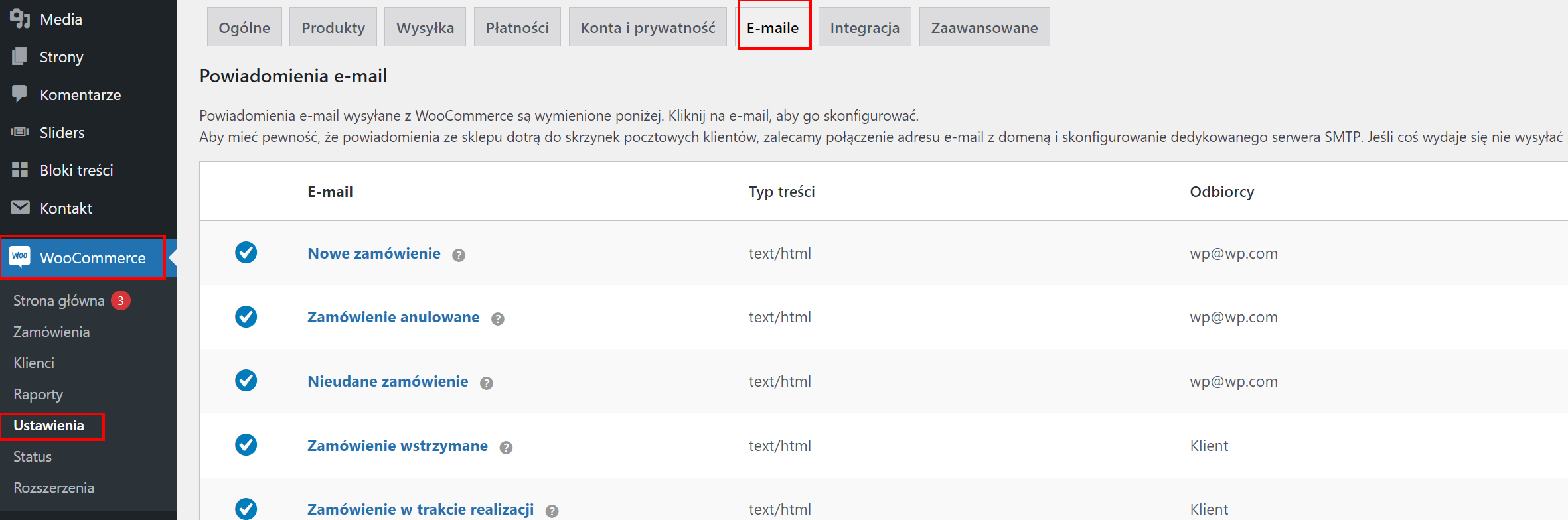The height and width of the screenshot is (520, 1568).
Task: Click the WooCommerce logo icon
Action: [20, 257]
